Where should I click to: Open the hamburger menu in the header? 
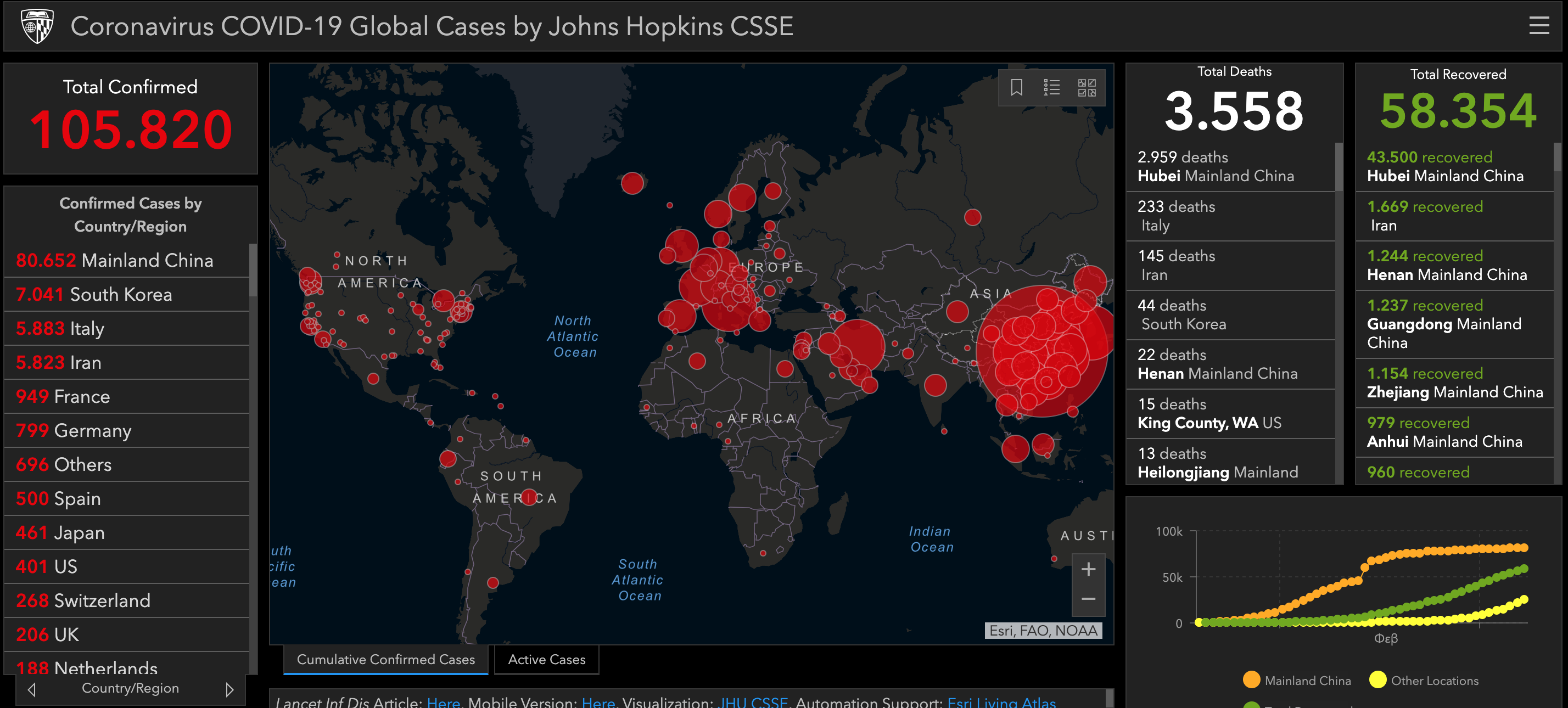click(1538, 26)
